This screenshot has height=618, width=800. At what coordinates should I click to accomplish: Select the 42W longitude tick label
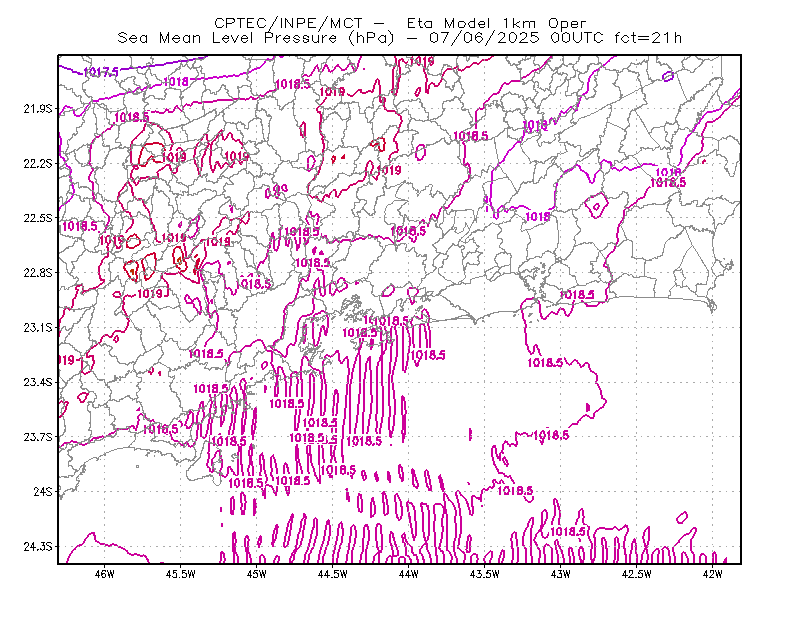point(713,574)
